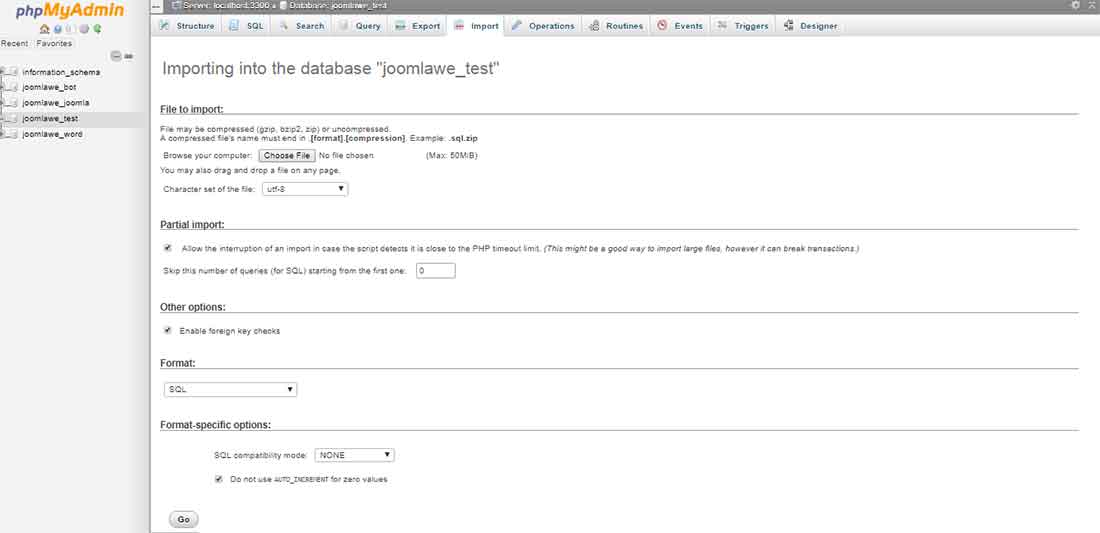Click the green reload navigation panel icon

pyautogui.click(x=97, y=29)
